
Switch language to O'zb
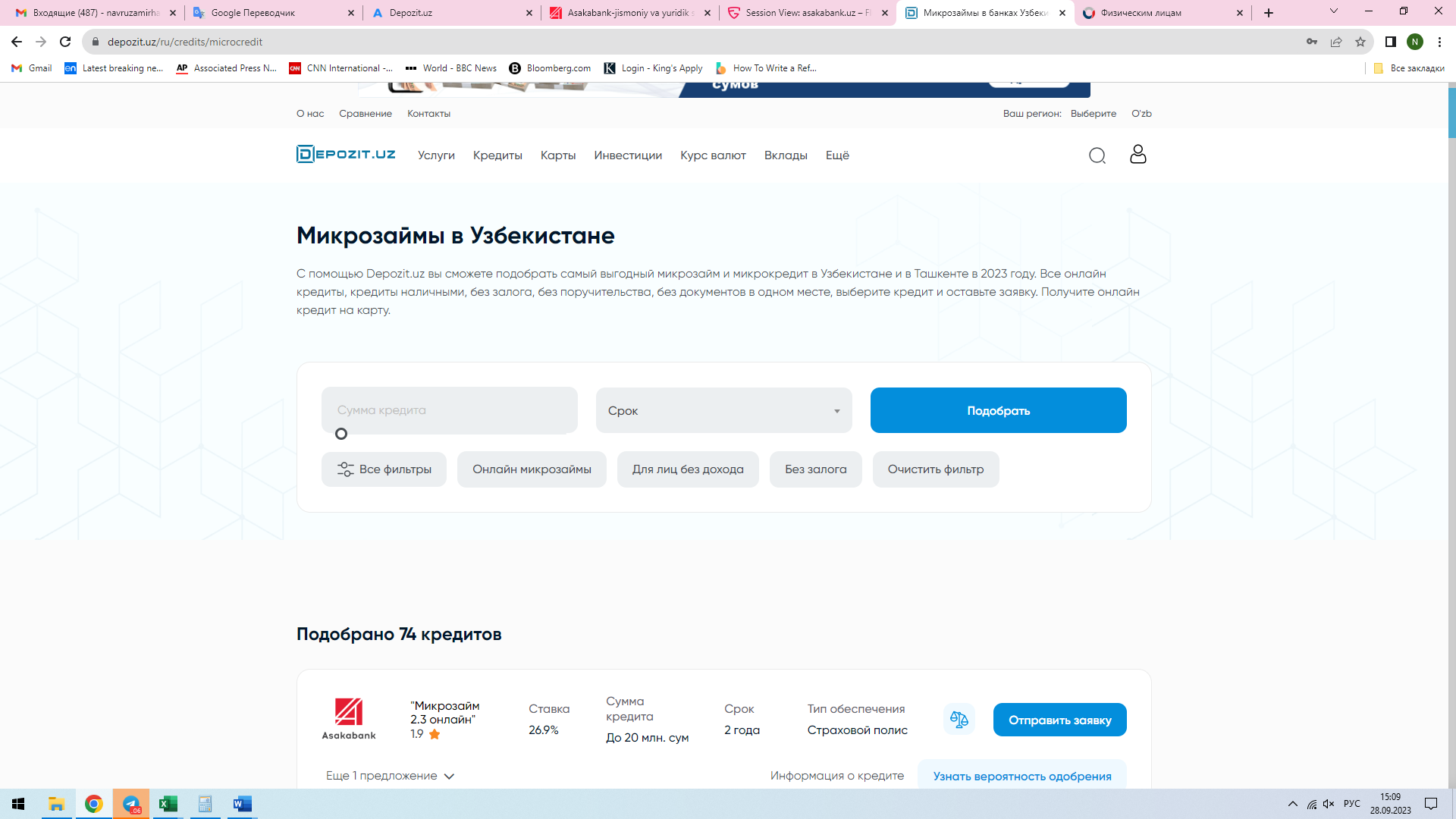tap(1141, 114)
